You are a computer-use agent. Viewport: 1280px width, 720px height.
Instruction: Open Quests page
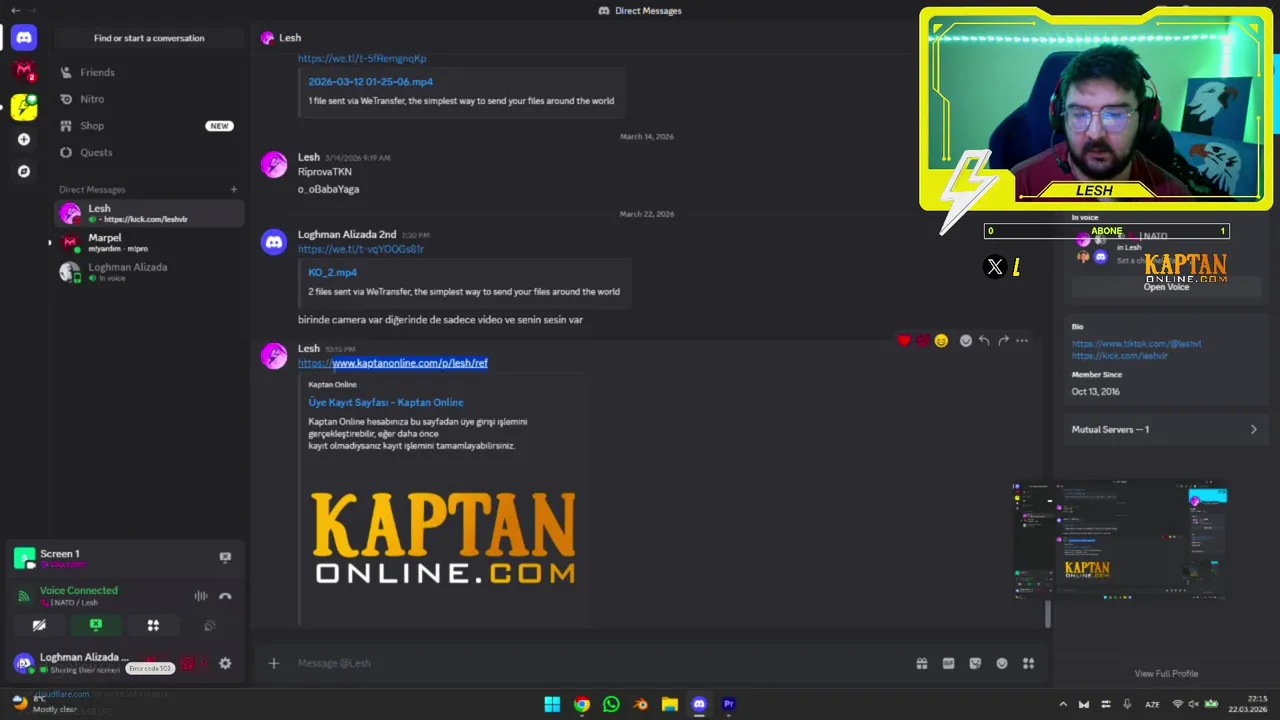click(x=148, y=152)
